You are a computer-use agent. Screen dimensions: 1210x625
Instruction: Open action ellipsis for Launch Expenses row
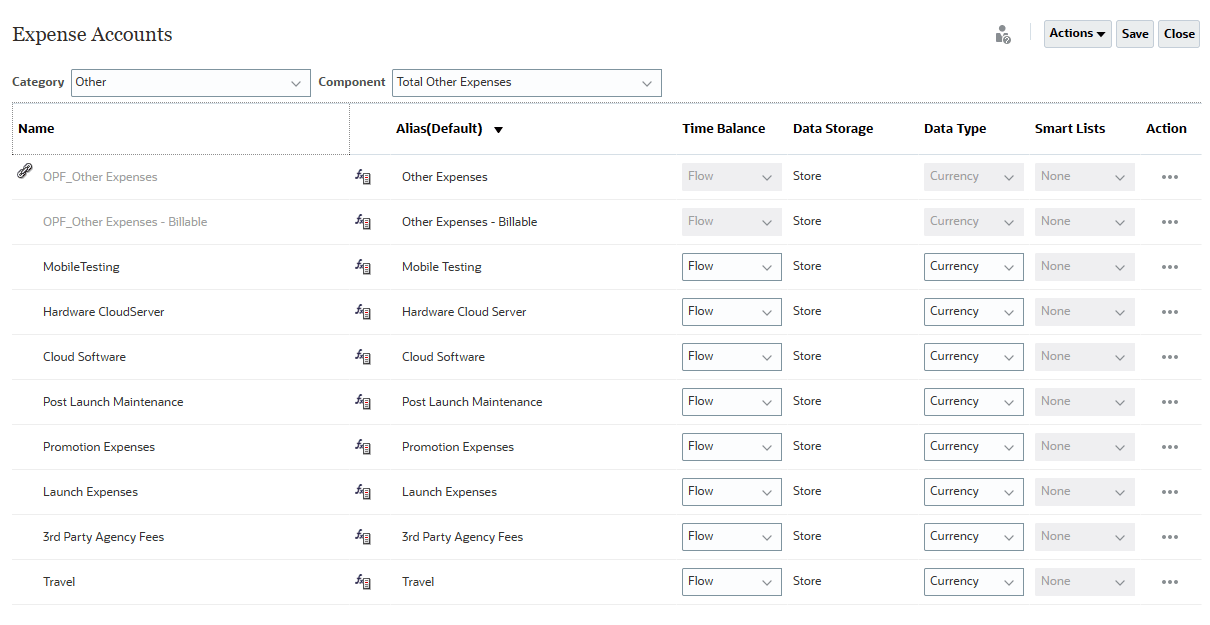click(x=1170, y=492)
